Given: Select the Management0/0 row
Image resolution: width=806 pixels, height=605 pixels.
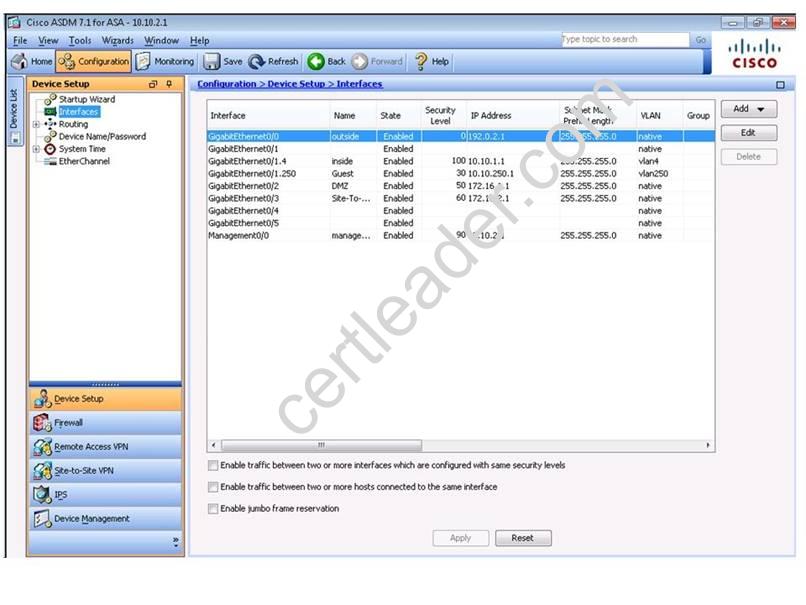Looking at the screenshot, I should point(461,235).
